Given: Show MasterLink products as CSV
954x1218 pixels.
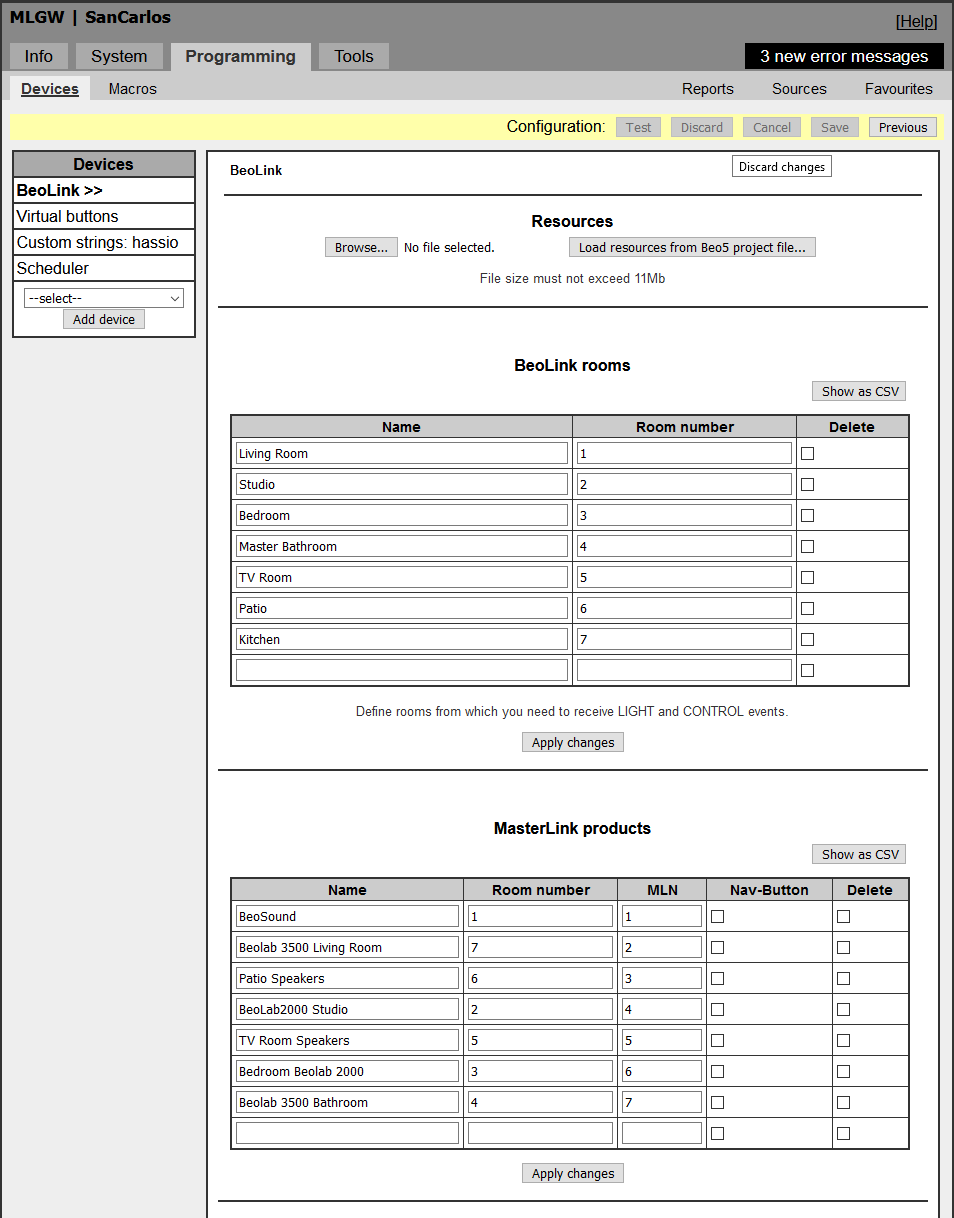Looking at the screenshot, I should click(x=859, y=854).
